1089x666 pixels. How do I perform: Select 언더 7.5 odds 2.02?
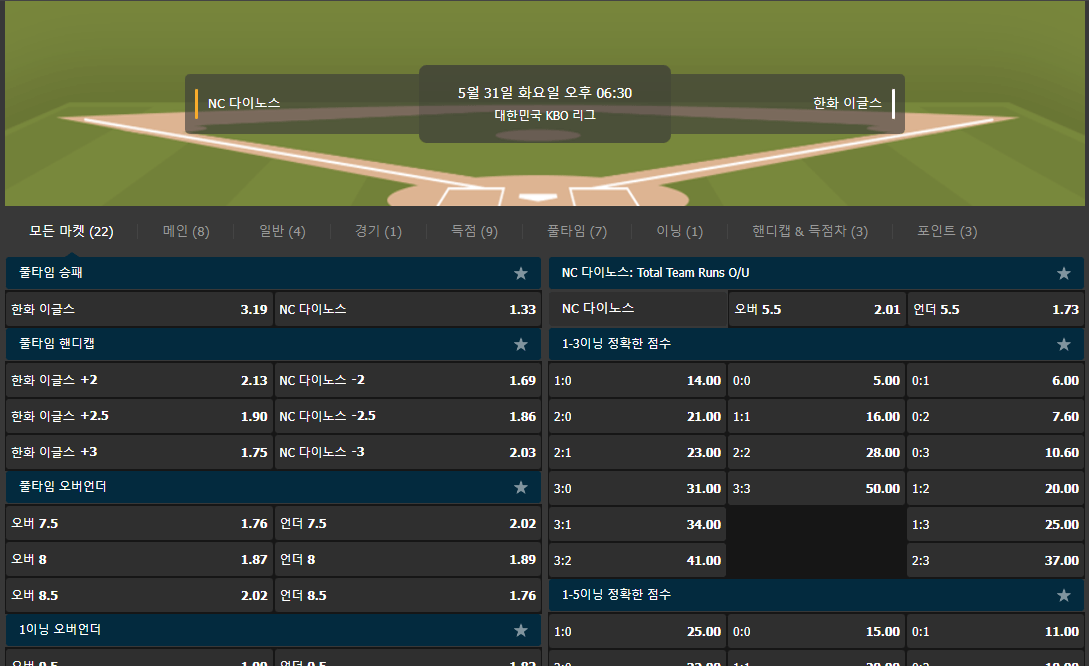click(408, 523)
